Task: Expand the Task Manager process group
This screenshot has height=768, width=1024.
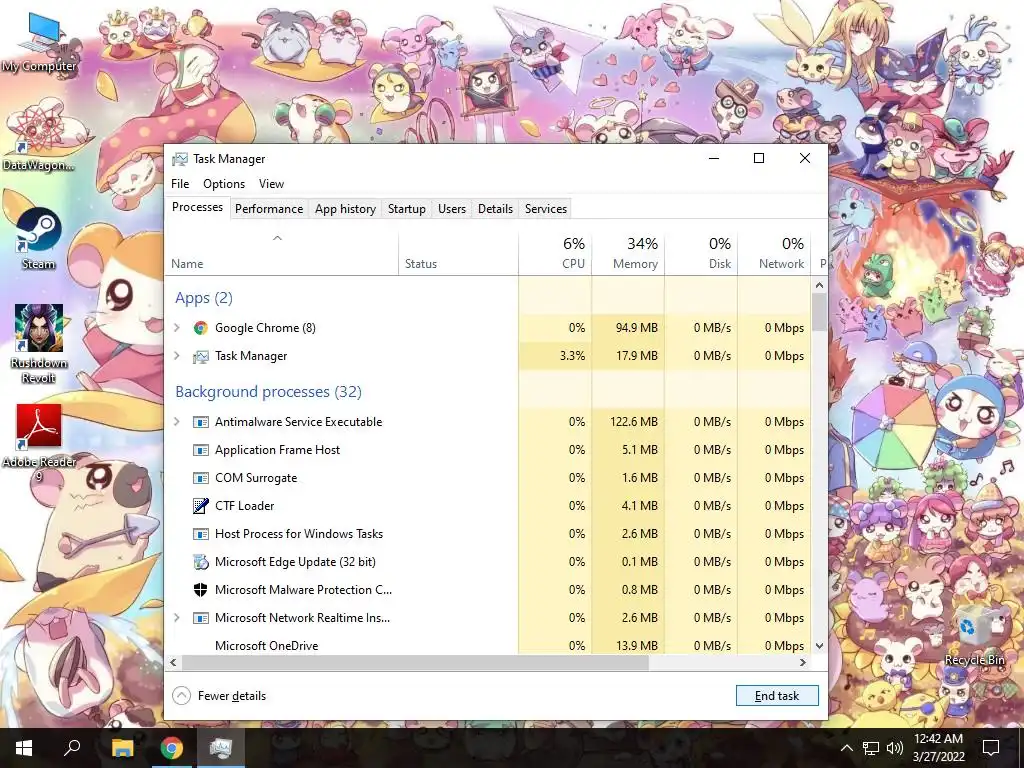Action: (x=176, y=356)
